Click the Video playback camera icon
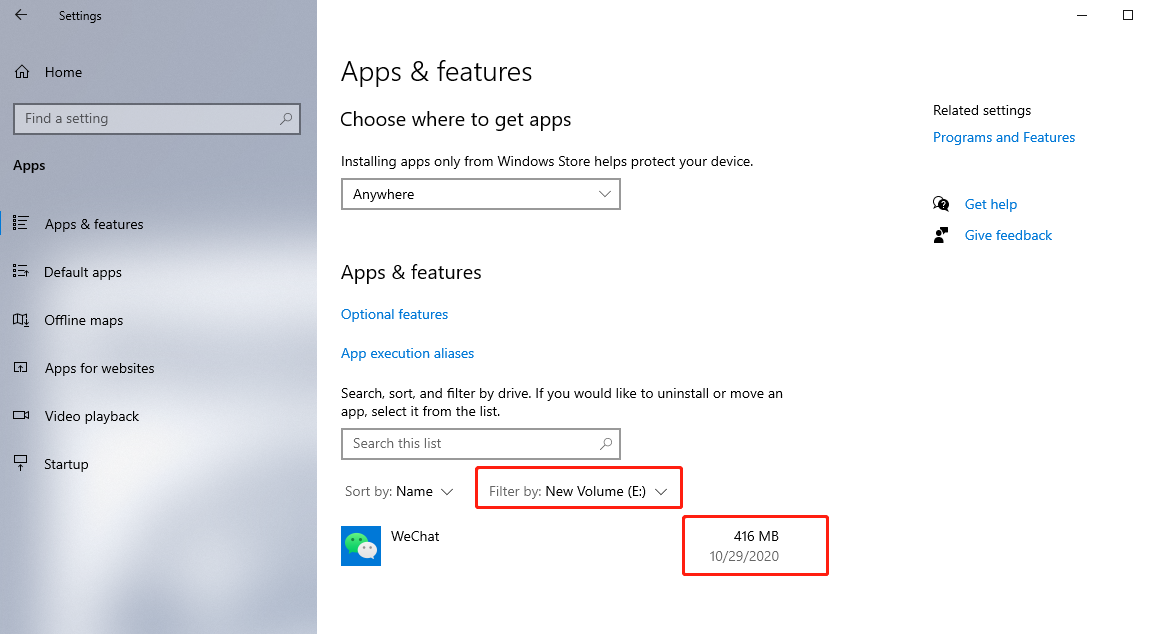Image resolution: width=1157 pixels, height=634 pixels. [21, 415]
